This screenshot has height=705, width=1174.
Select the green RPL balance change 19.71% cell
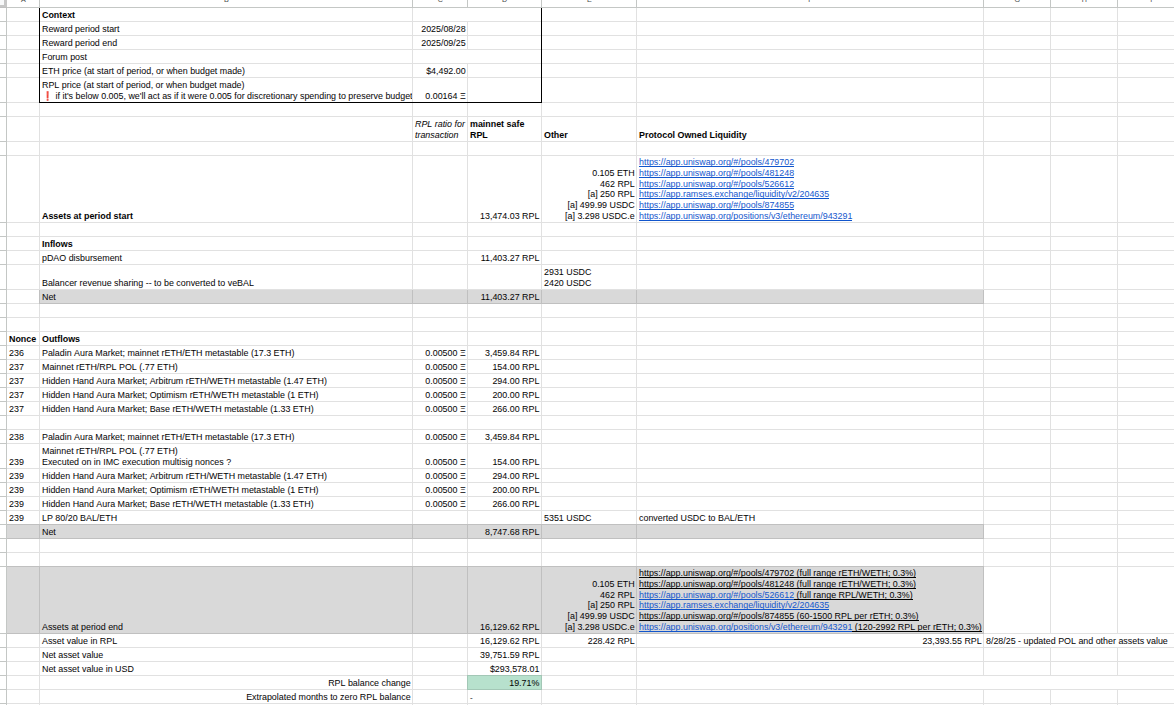click(x=504, y=683)
